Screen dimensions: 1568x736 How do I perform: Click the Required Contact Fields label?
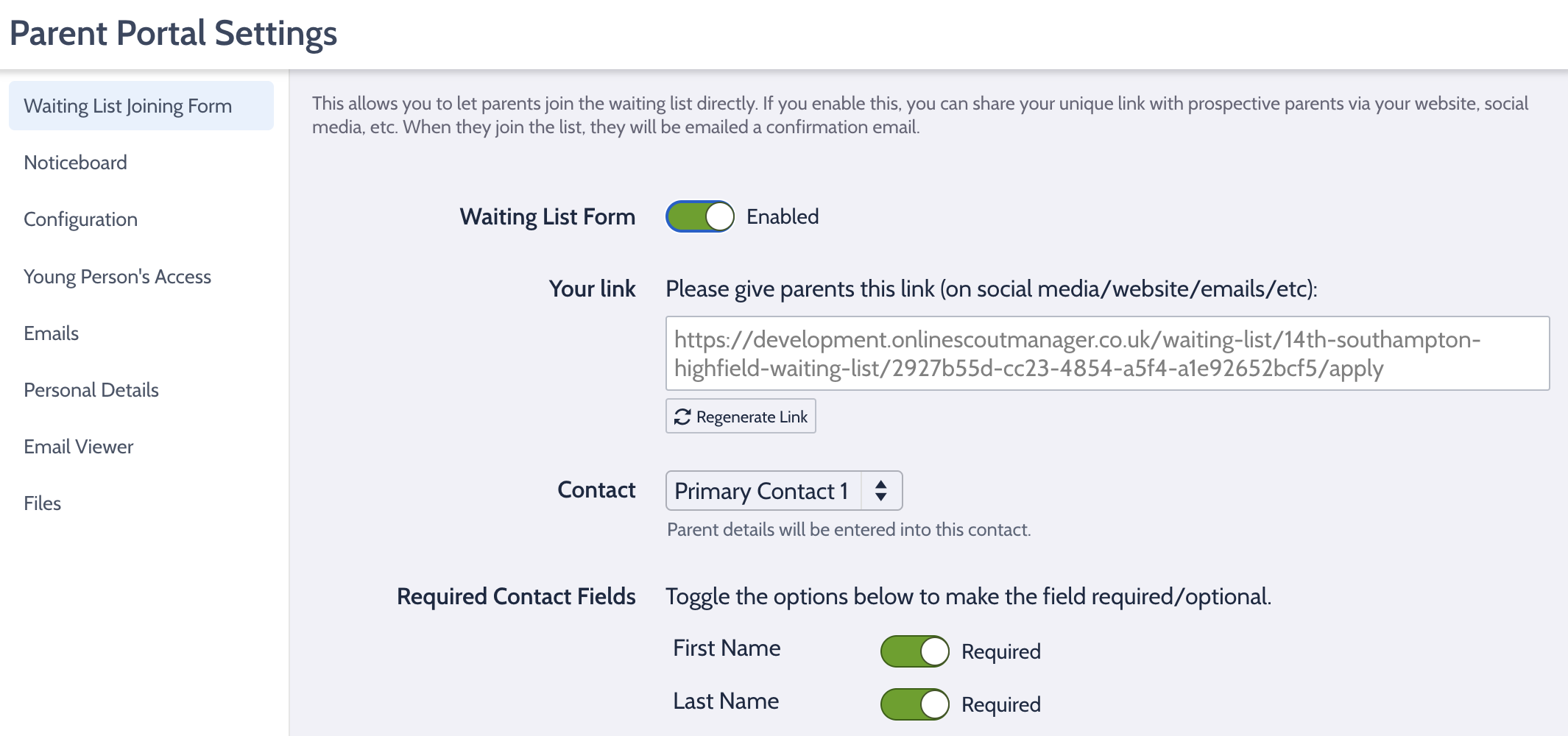pyautogui.click(x=515, y=596)
